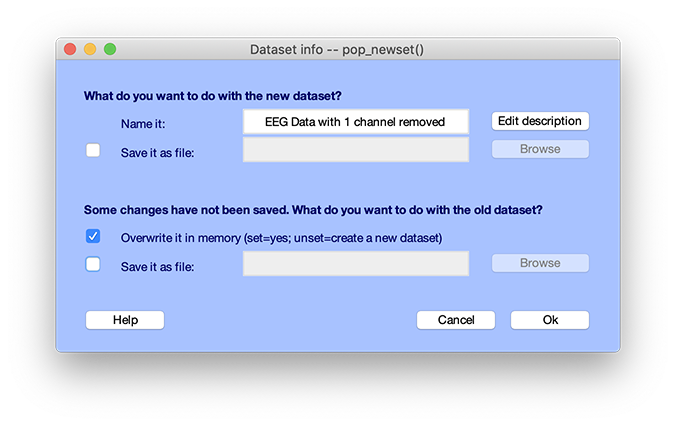Open the Help for this dialog
This screenshot has width=676, height=426.
[125, 320]
